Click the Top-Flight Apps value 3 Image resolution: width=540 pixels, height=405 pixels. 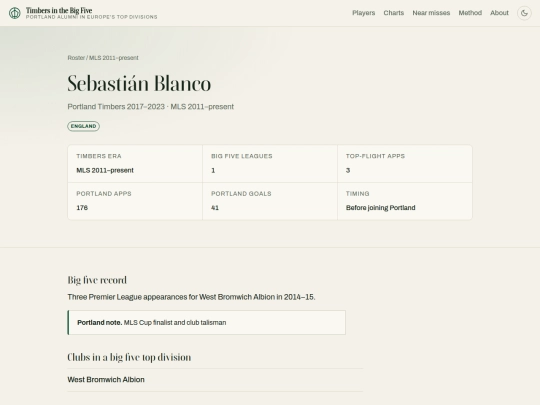348,170
